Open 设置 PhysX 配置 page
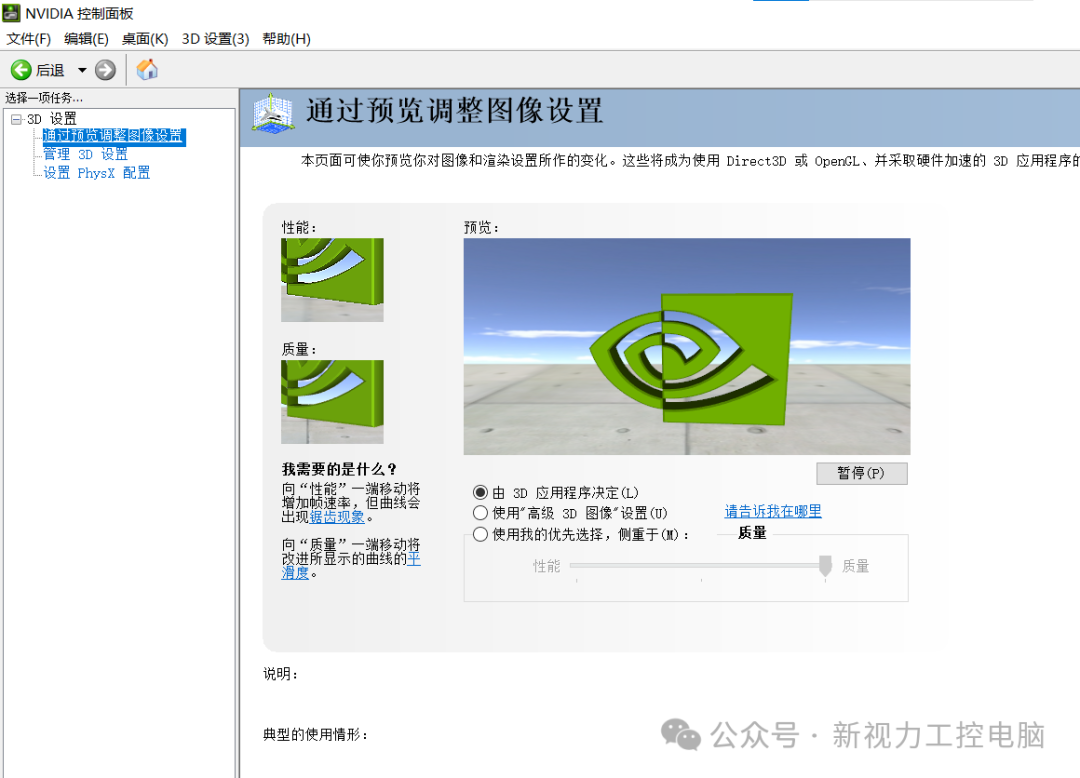The height and width of the screenshot is (778, 1080). coord(96,173)
